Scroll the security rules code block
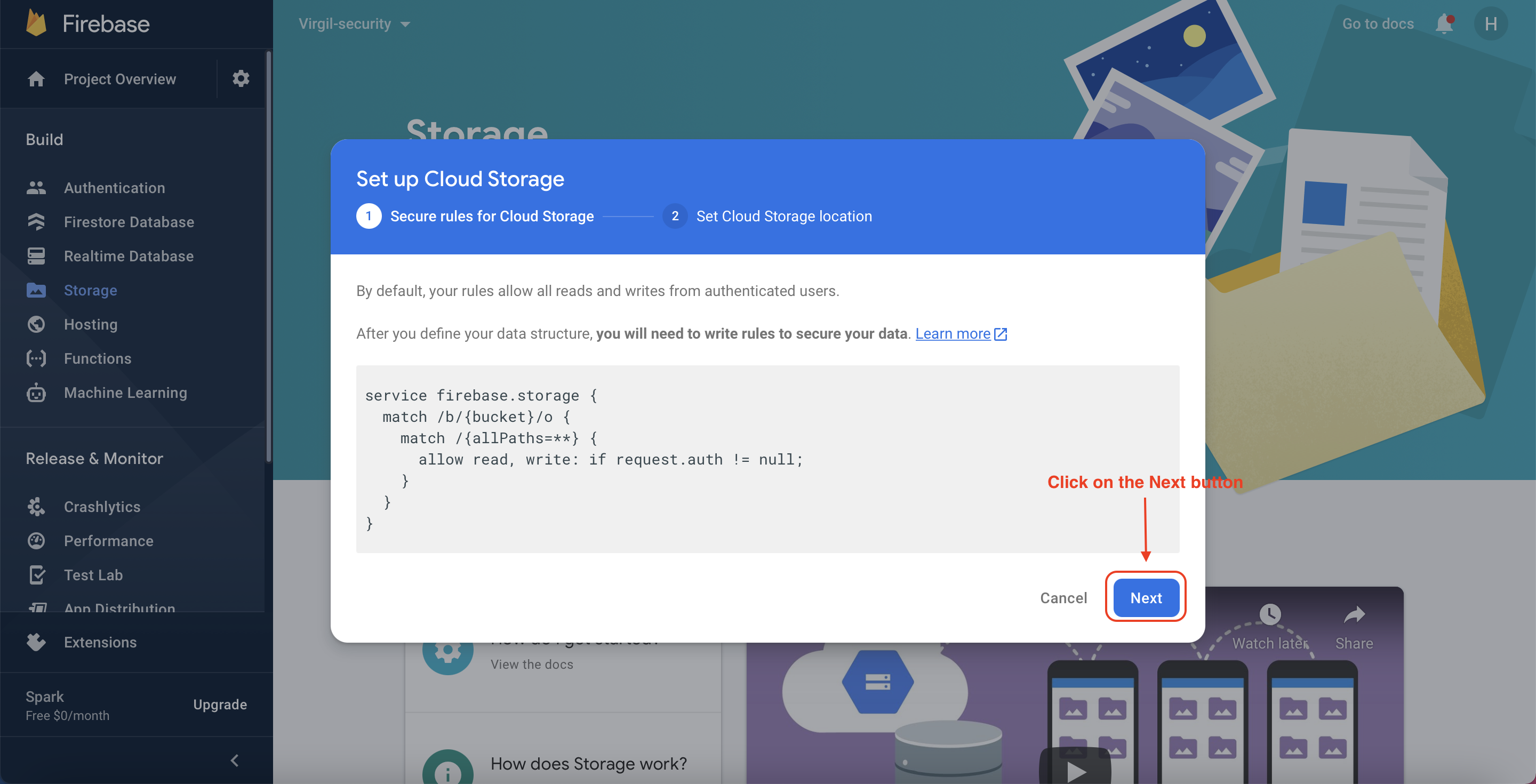1536x784 pixels. point(768,457)
